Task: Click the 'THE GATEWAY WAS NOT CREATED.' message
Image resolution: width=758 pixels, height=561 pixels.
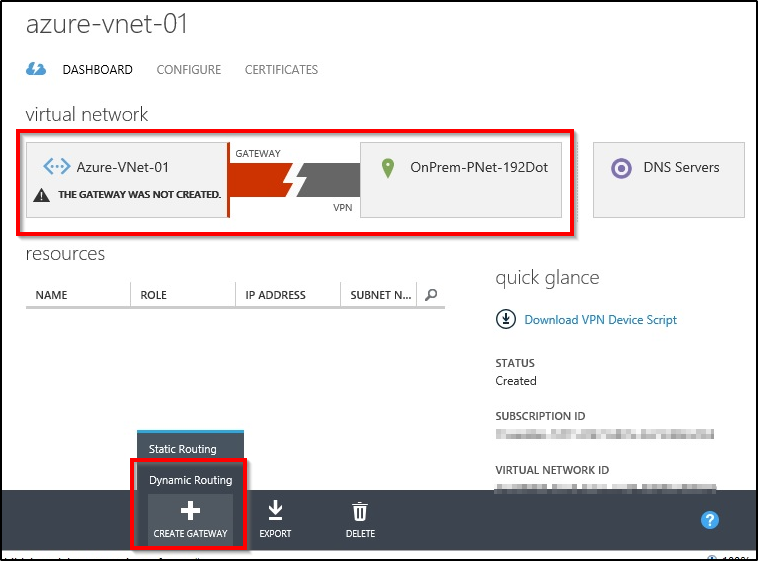Action: (x=139, y=194)
